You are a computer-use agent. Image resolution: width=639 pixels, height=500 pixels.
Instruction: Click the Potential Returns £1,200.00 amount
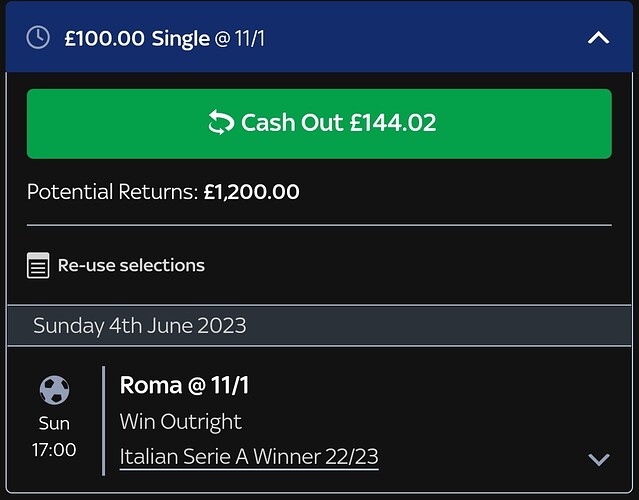(x=251, y=192)
